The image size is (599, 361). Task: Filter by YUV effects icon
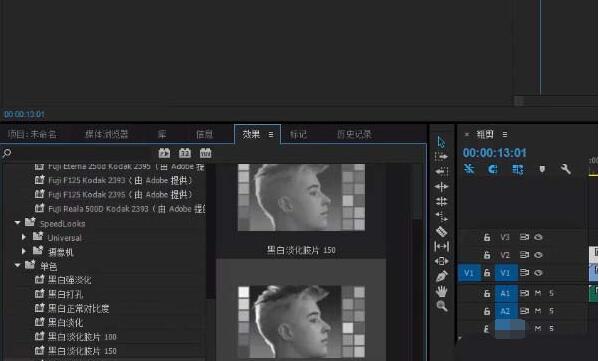[206, 153]
